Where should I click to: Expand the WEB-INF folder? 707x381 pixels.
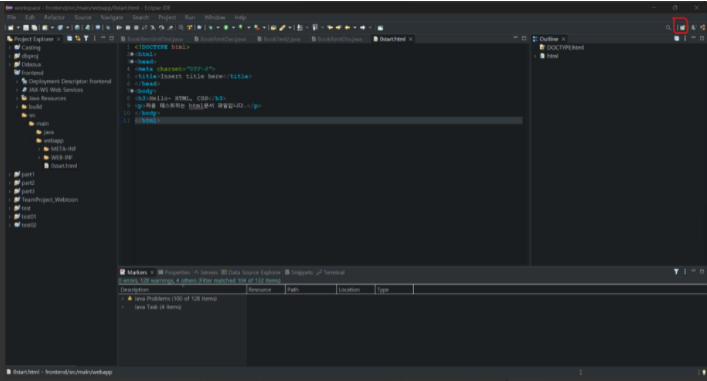click(x=39, y=157)
